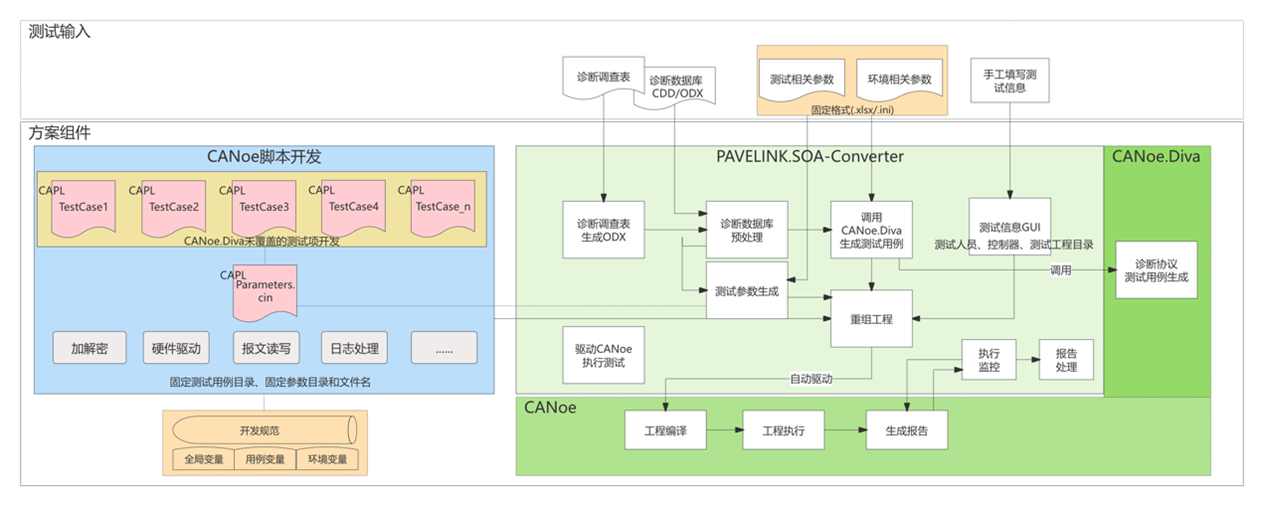Viewport: 1264px width, 506px height.
Task: Click the 自动驱动 connector label
Action: [x=811, y=379]
